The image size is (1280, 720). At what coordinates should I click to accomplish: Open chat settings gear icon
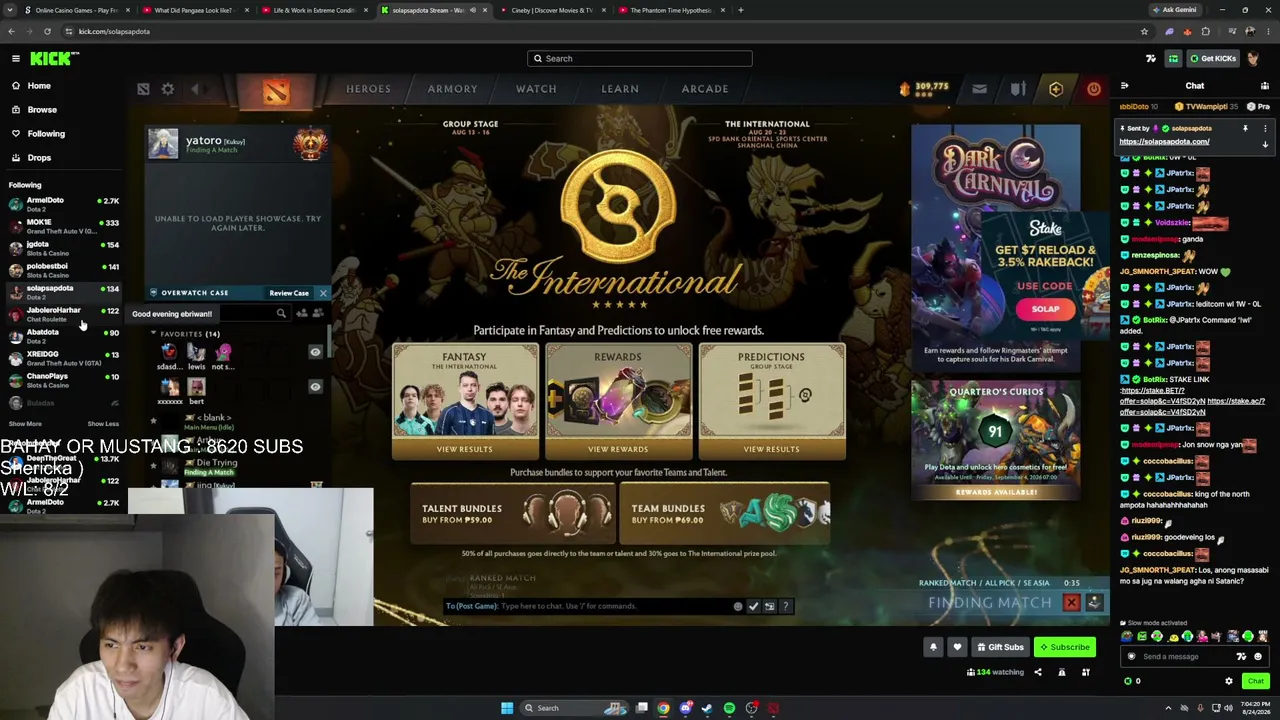click(1229, 682)
